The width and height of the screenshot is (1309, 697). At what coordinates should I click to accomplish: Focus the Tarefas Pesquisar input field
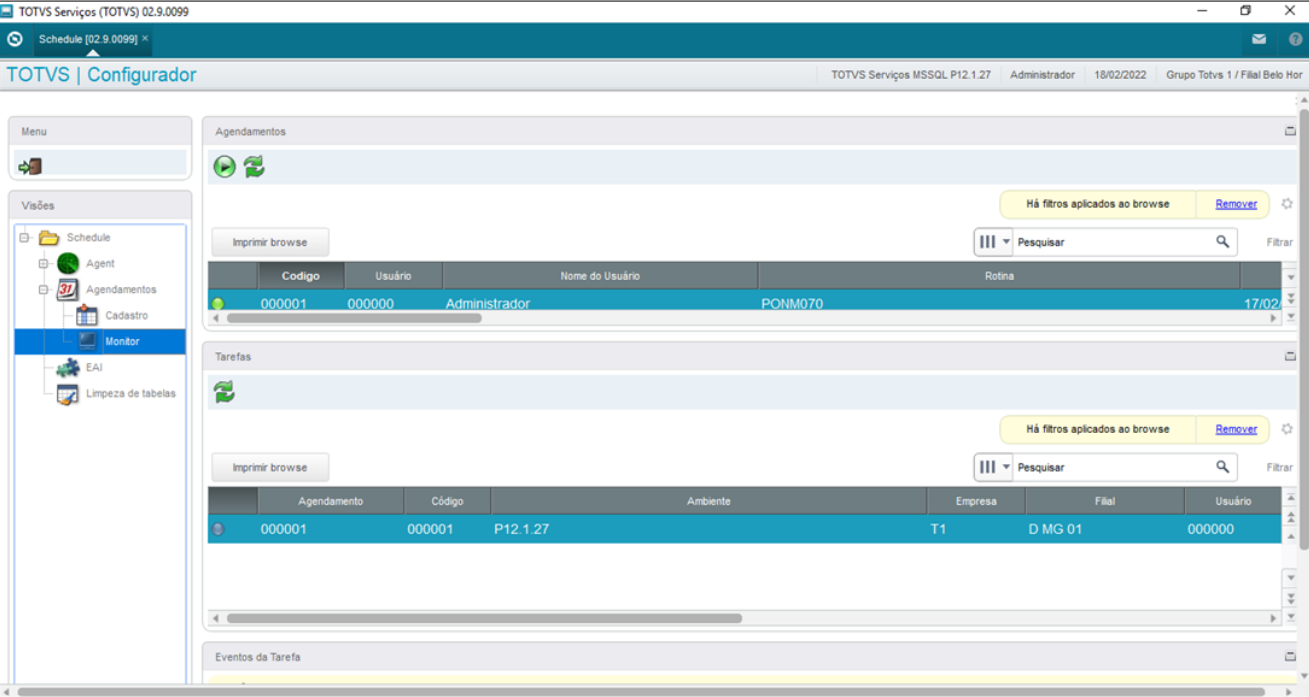[x=1113, y=467]
